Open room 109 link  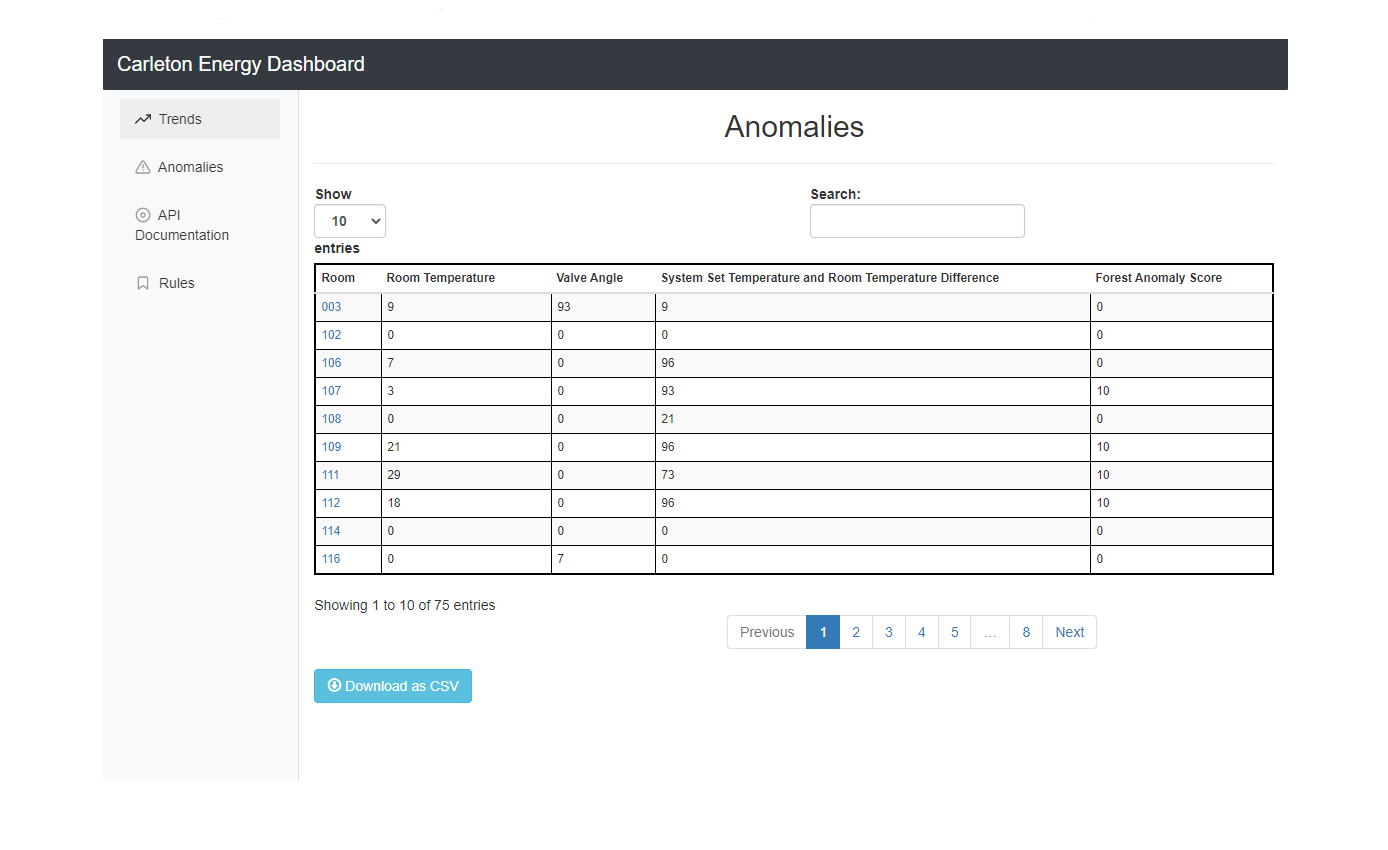click(x=331, y=447)
